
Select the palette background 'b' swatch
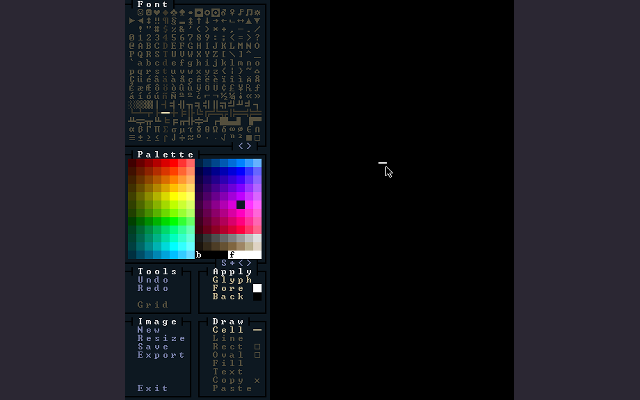[x=211, y=255]
